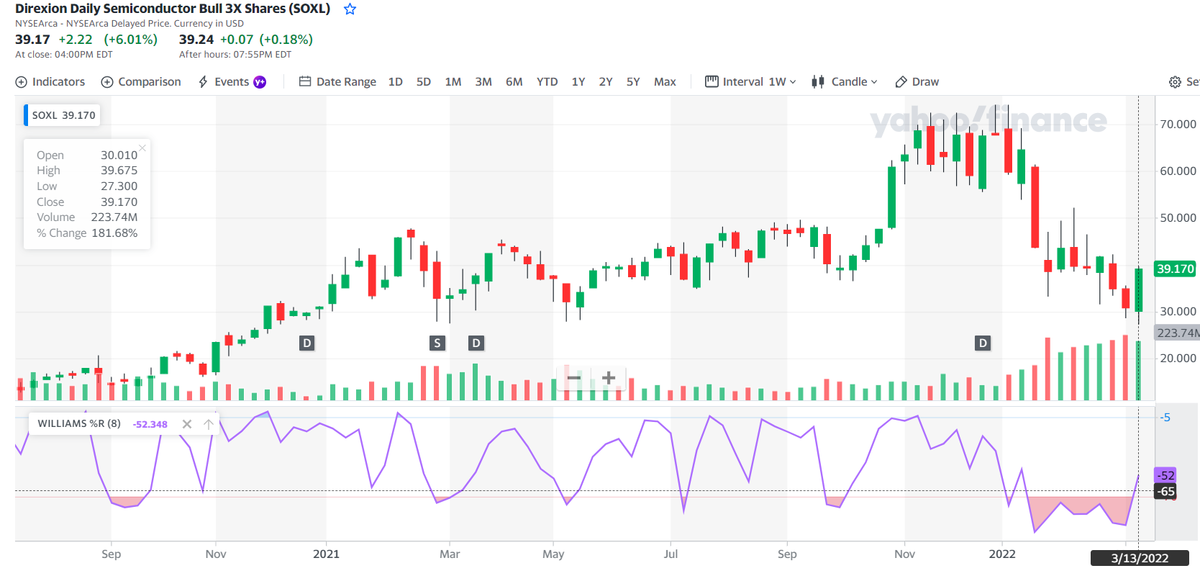
Task: Click the 70.000 price axis label
Action: pyautogui.click(x=1178, y=124)
